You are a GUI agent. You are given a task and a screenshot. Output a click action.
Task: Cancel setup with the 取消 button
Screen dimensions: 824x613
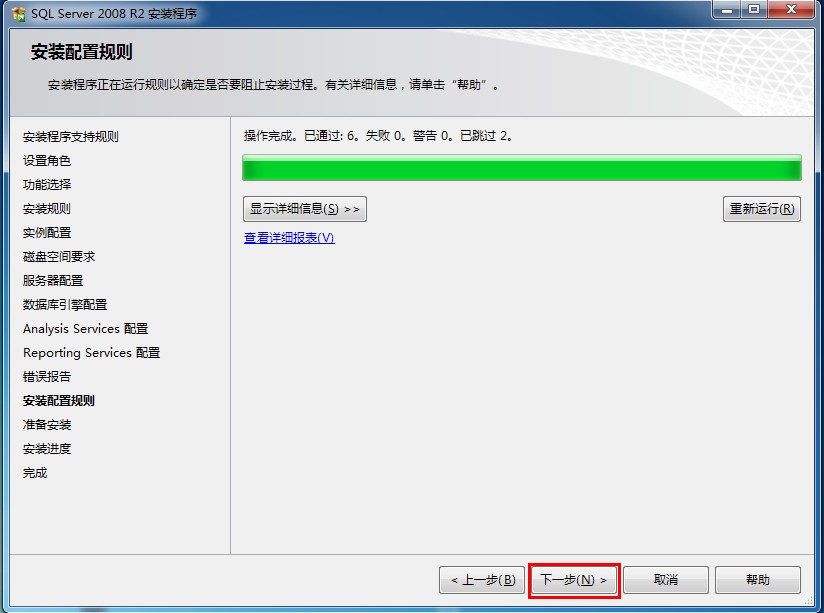coord(666,580)
